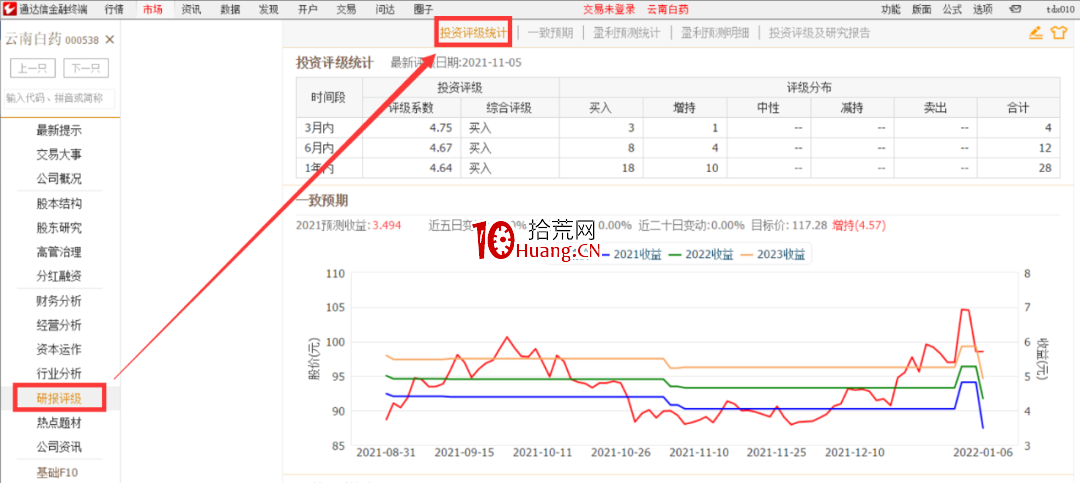Open the 资讯 menu

(191, 10)
